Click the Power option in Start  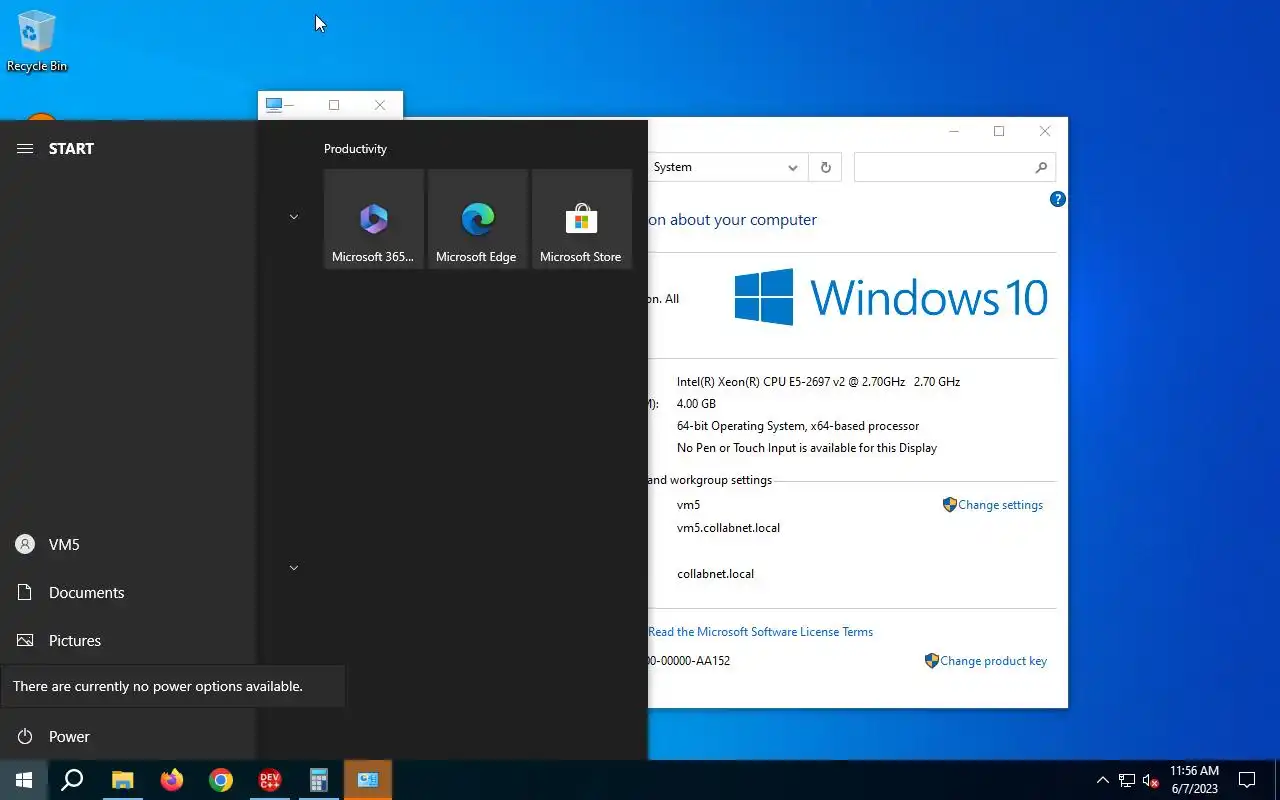128,736
